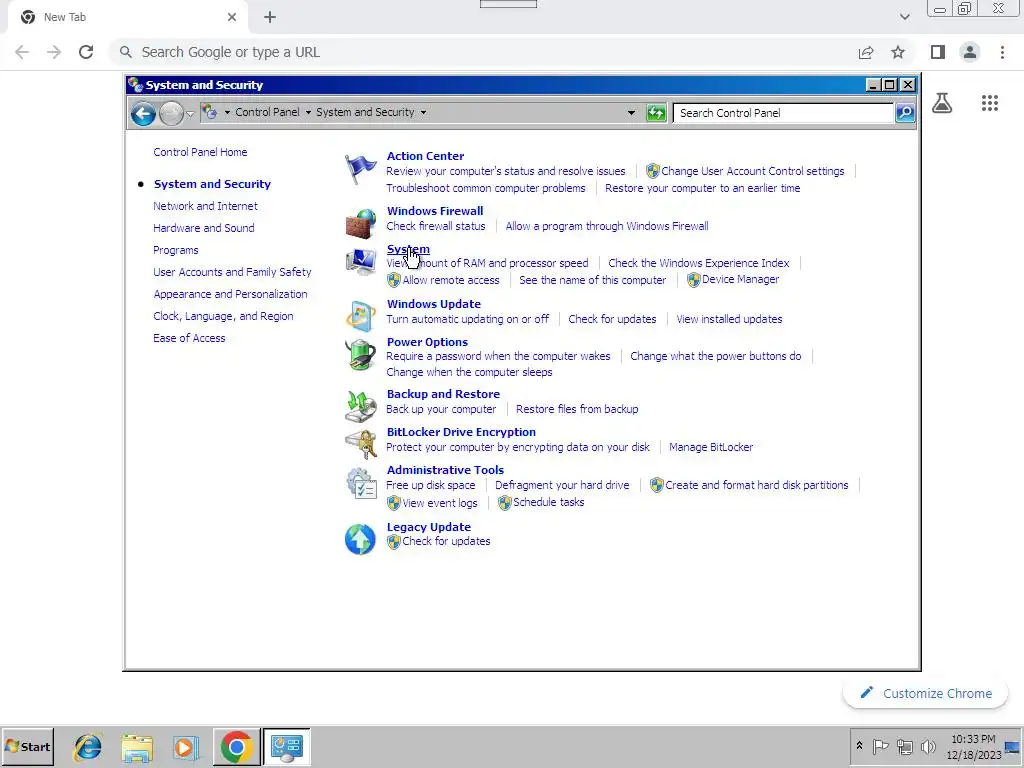Screen dimensions: 1024x768
Task: Open Clock, Language, and Region
Action: (223, 316)
